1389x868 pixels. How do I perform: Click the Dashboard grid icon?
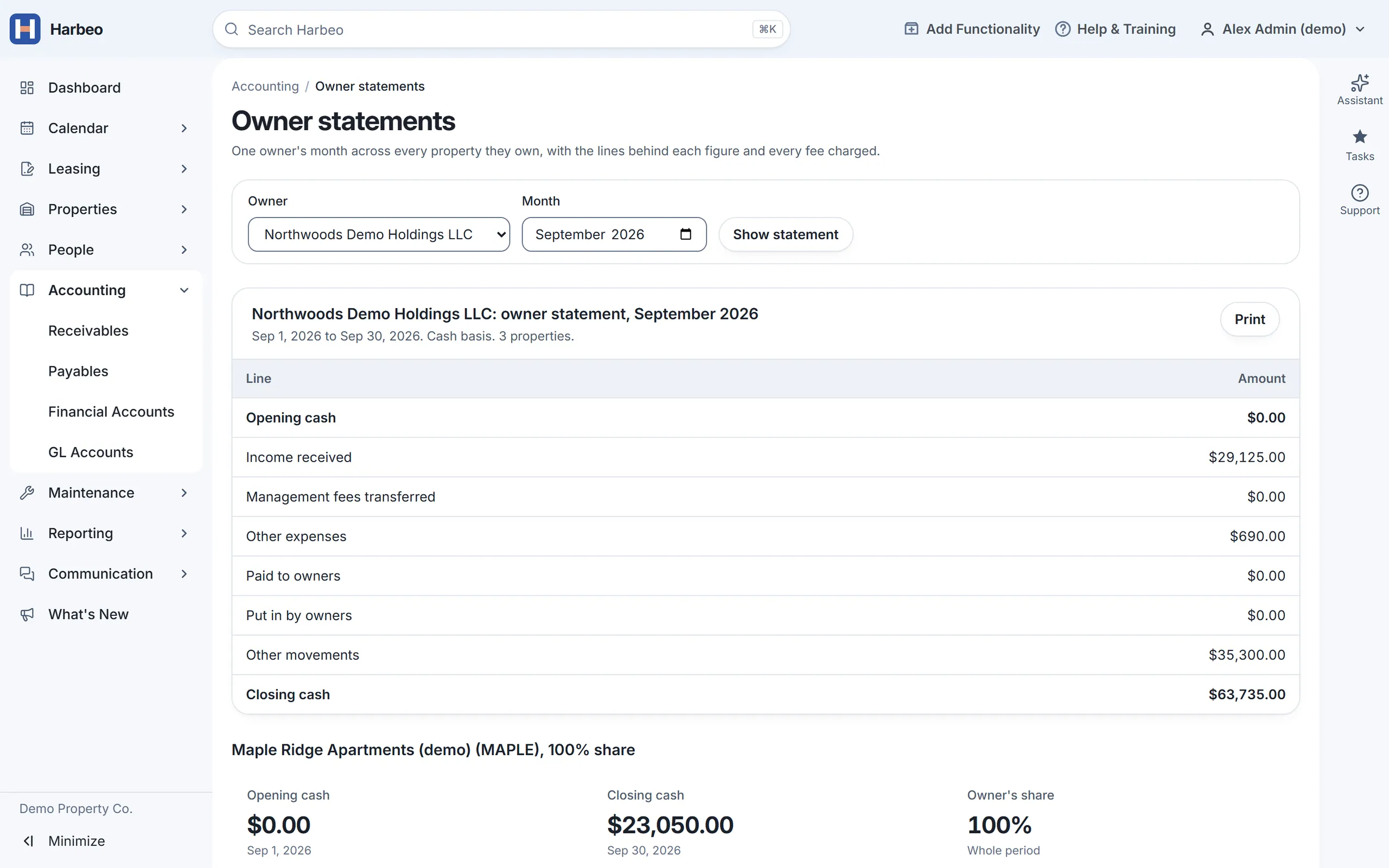(27, 87)
